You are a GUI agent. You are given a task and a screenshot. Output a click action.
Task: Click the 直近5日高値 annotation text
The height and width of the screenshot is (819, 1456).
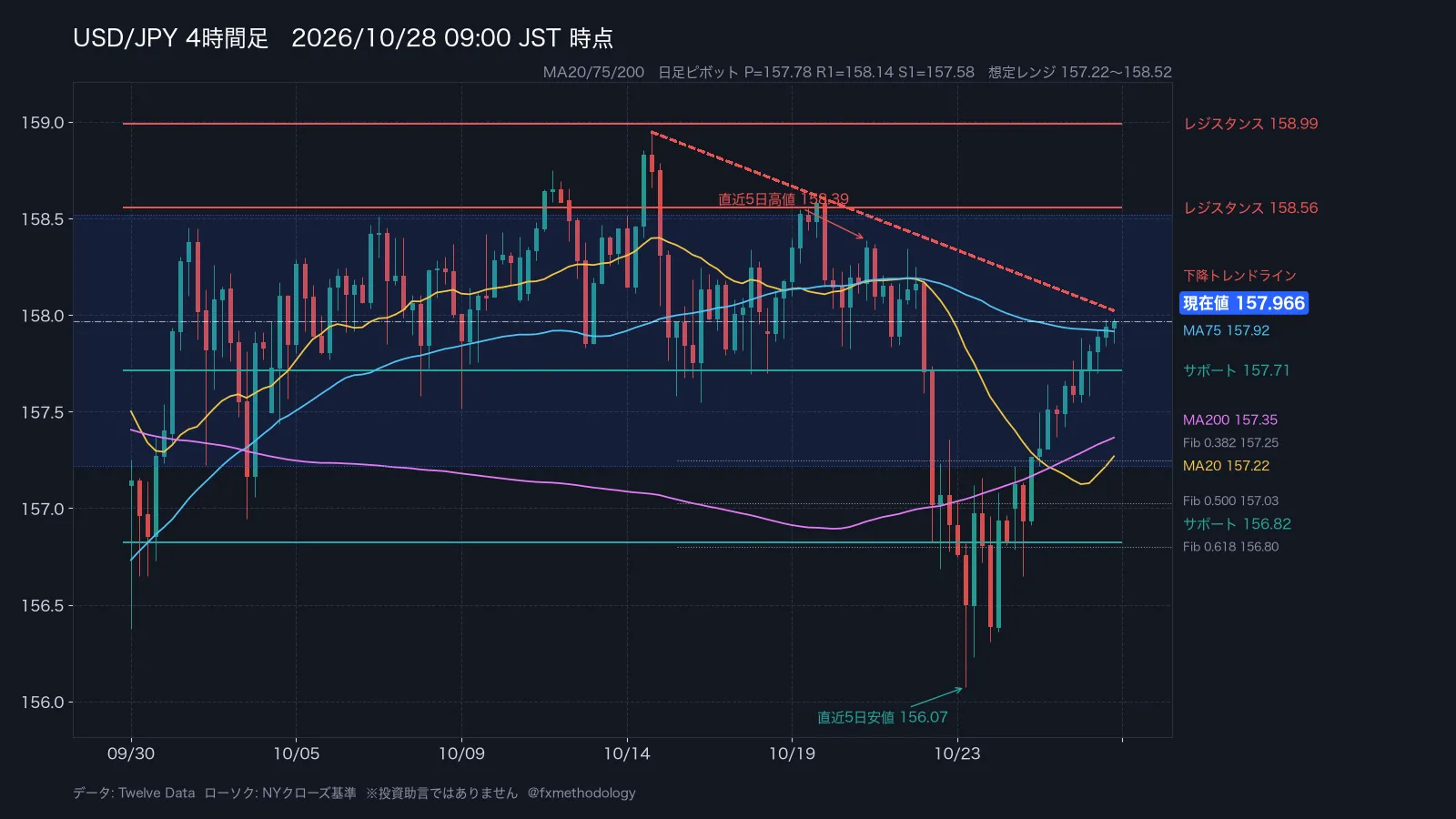[756, 199]
